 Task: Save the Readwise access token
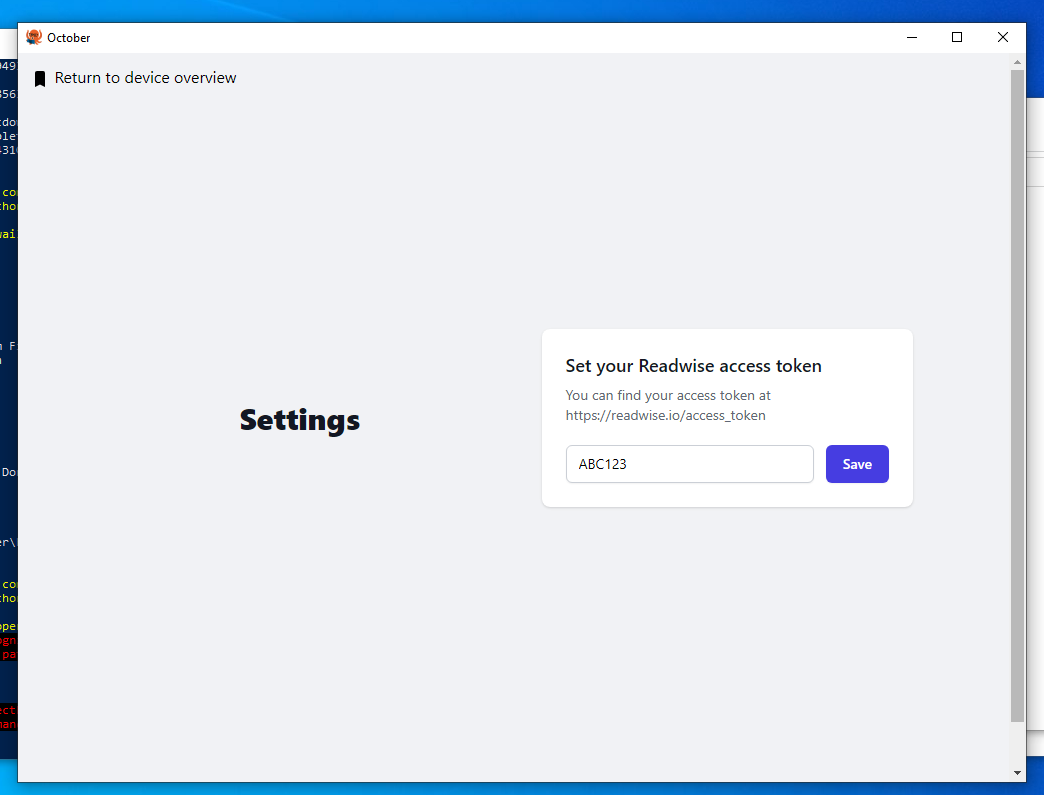(857, 464)
